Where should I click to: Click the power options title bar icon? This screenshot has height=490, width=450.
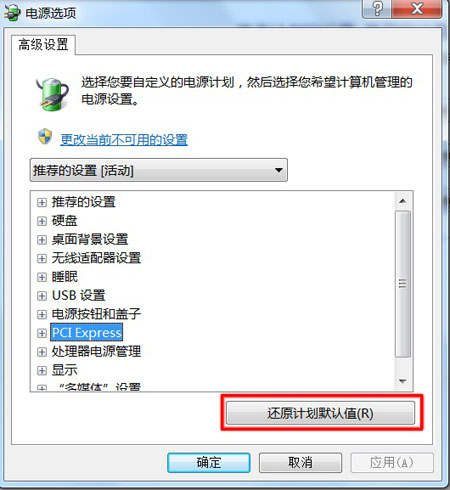pyautogui.click(x=13, y=13)
